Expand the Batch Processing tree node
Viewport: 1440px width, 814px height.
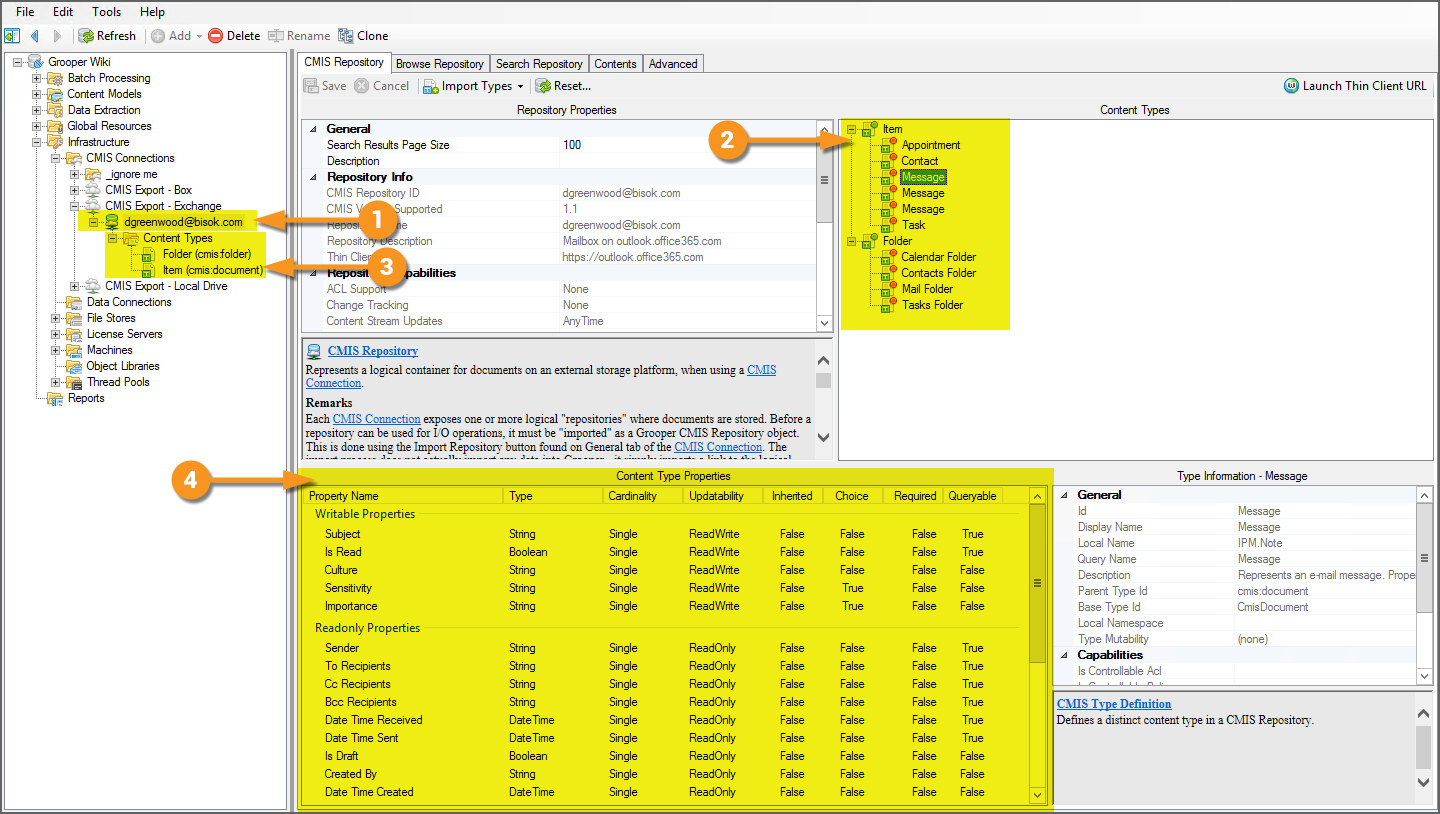[37, 78]
